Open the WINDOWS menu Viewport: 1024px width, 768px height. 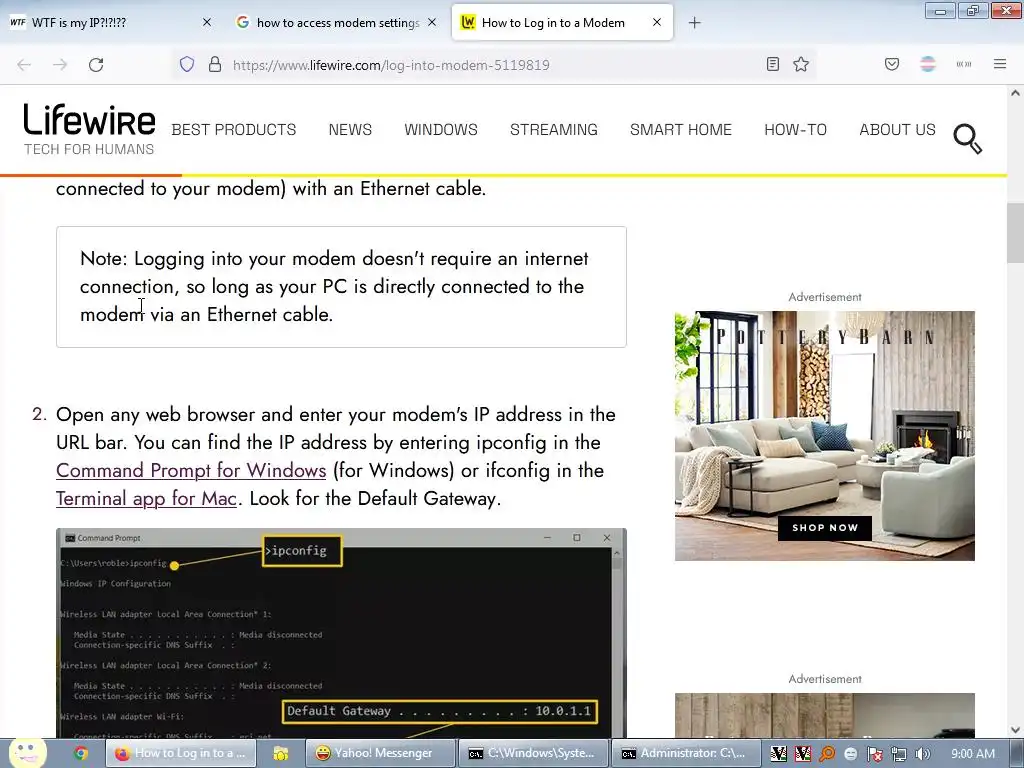[441, 130]
